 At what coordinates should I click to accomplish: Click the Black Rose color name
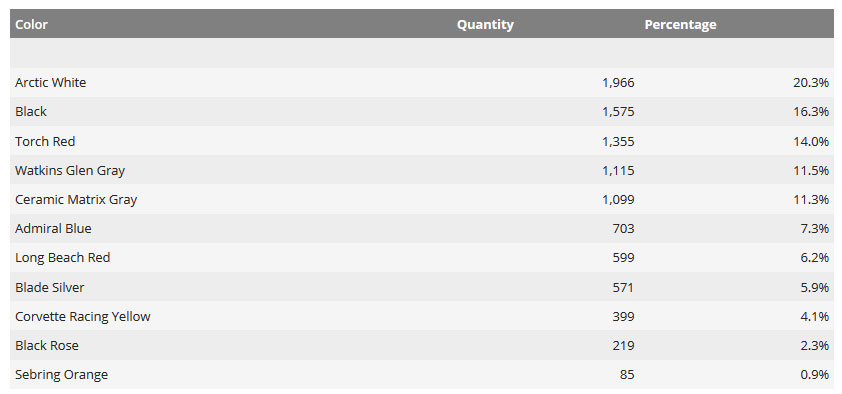tap(47, 346)
